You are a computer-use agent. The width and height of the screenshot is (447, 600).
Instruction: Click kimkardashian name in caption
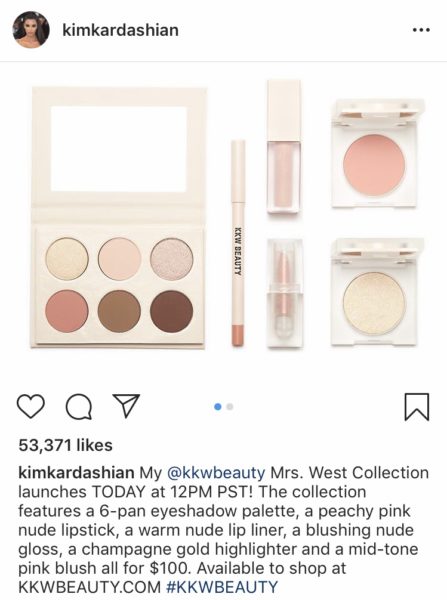[x=76, y=473]
